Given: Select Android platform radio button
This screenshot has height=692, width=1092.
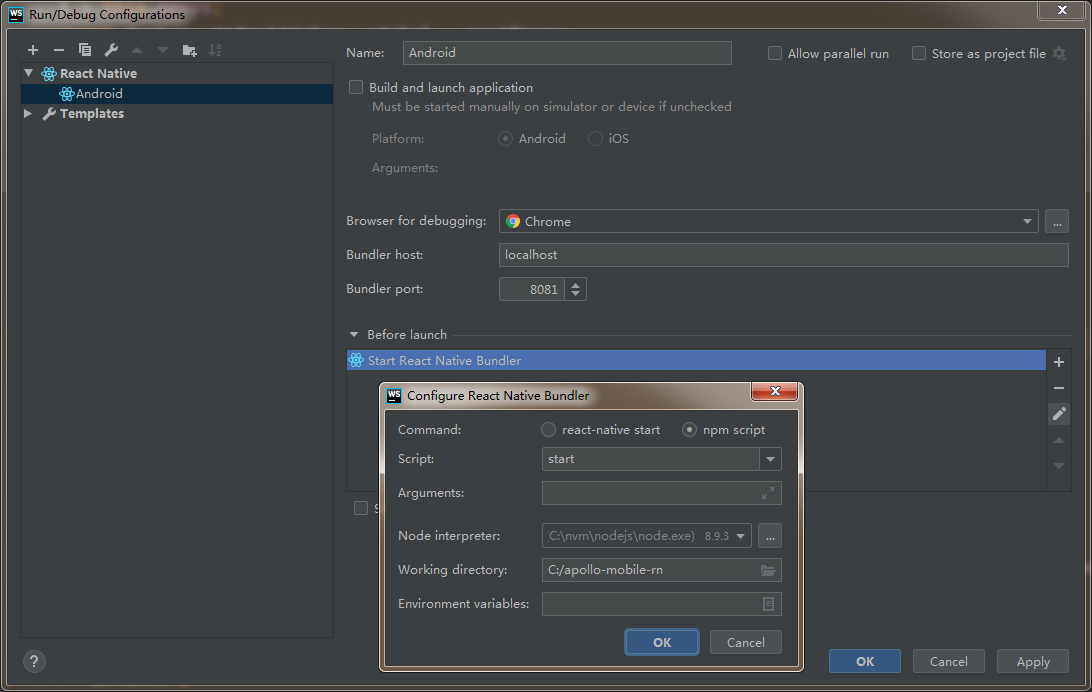Looking at the screenshot, I should (506, 139).
